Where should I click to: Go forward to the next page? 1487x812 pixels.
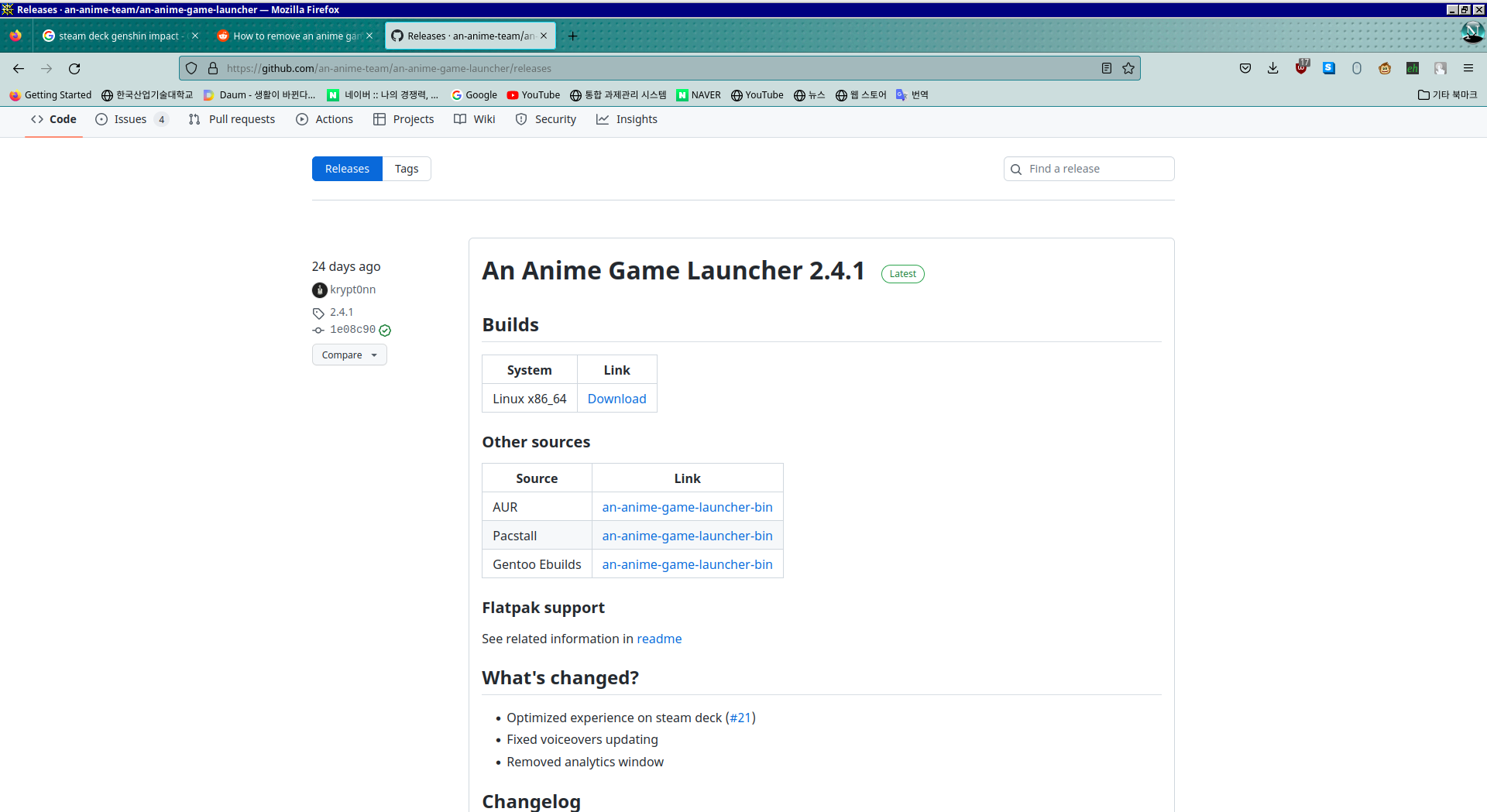point(46,69)
